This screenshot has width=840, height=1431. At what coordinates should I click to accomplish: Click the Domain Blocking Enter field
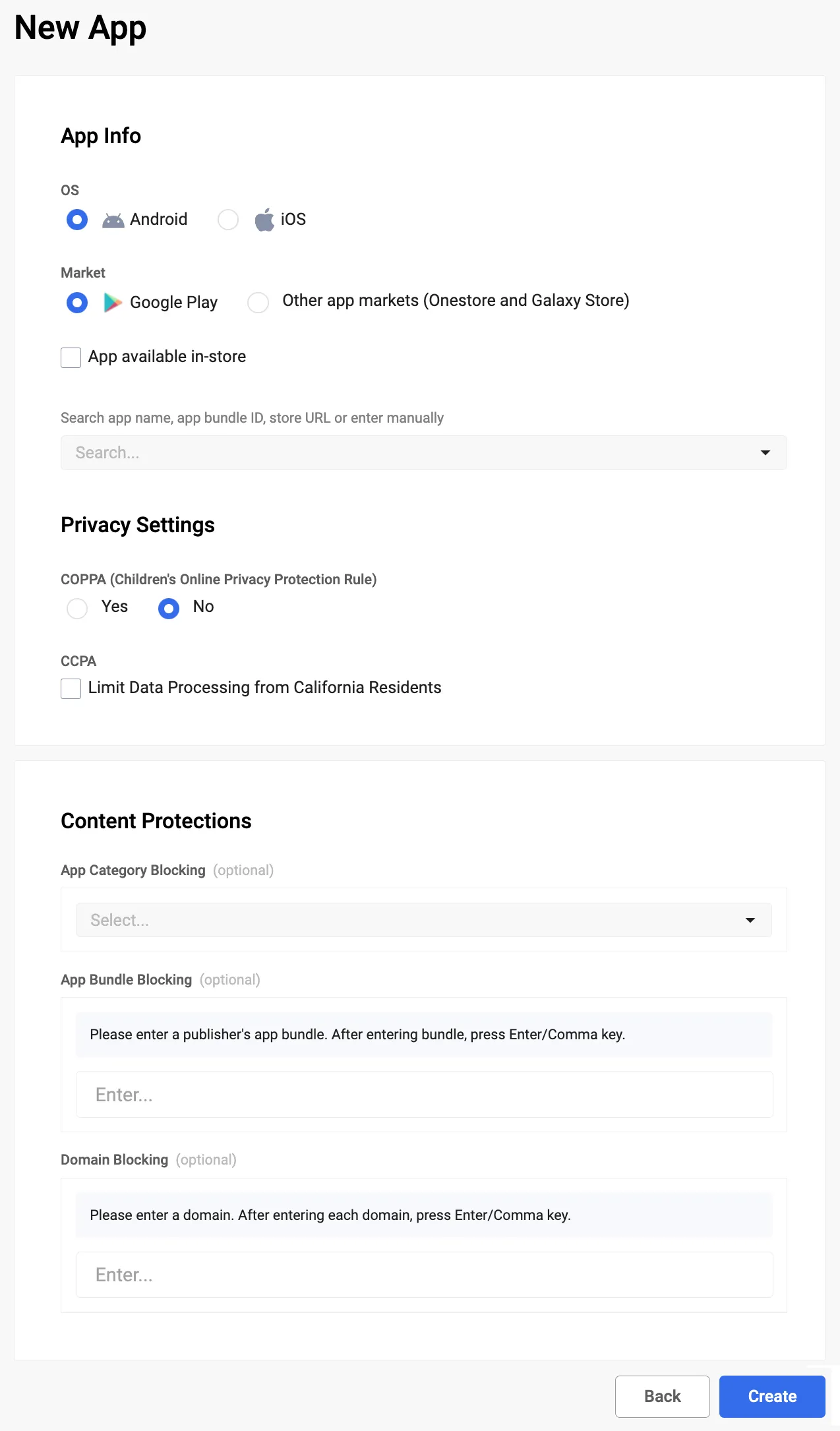coord(424,1274)
